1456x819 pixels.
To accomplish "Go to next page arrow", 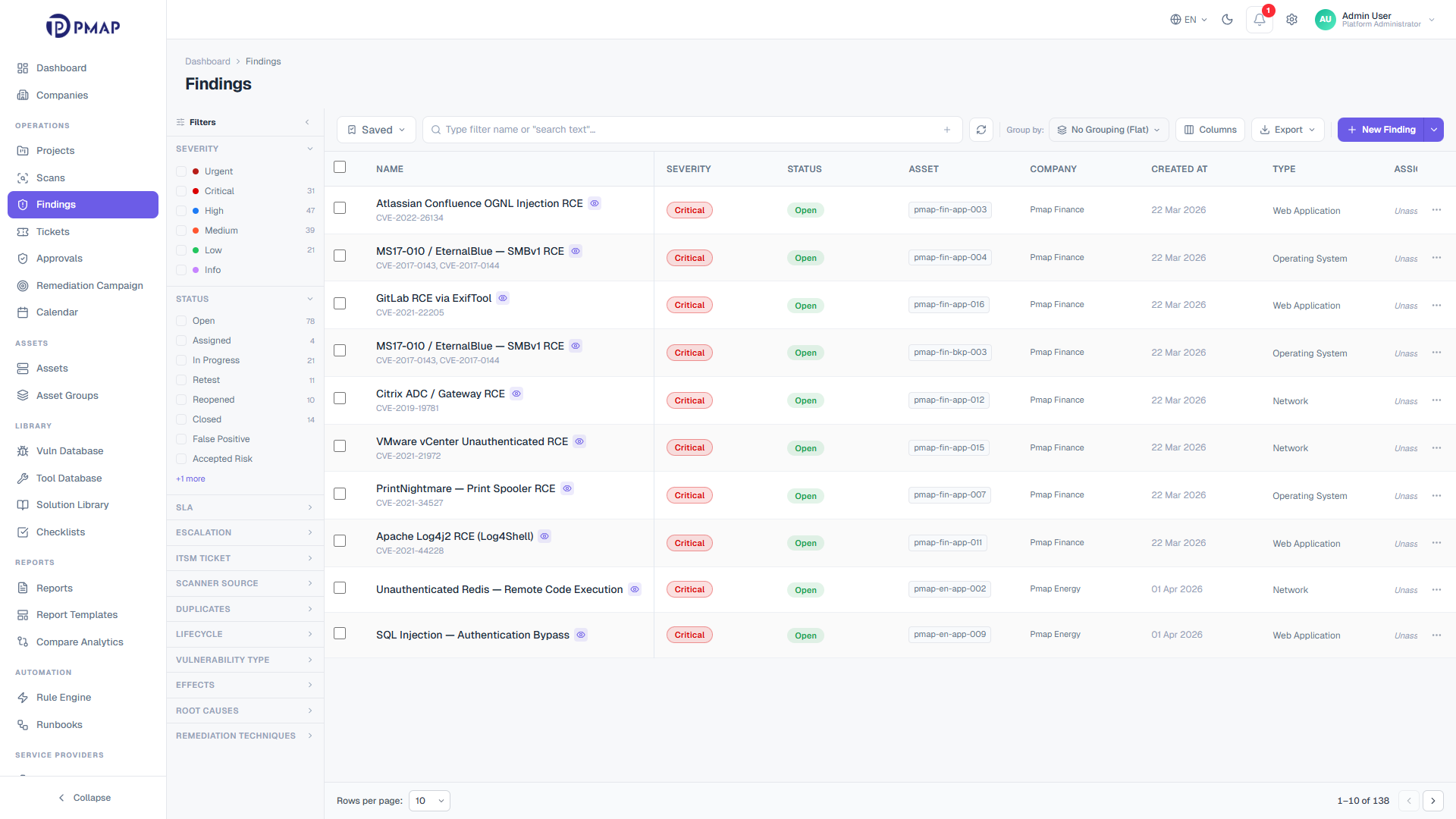I will pos(1432,801).
